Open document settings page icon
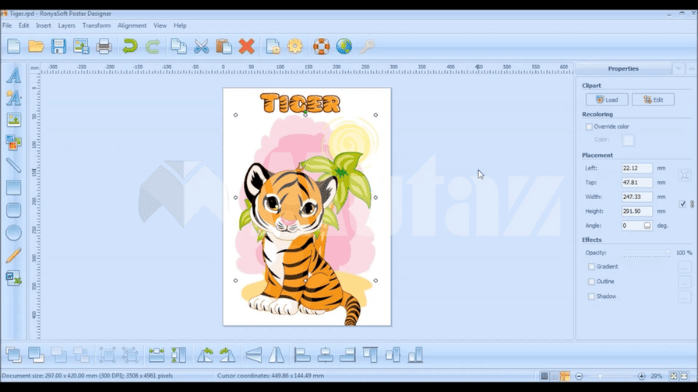698x392 pixels. click(272, 46)
